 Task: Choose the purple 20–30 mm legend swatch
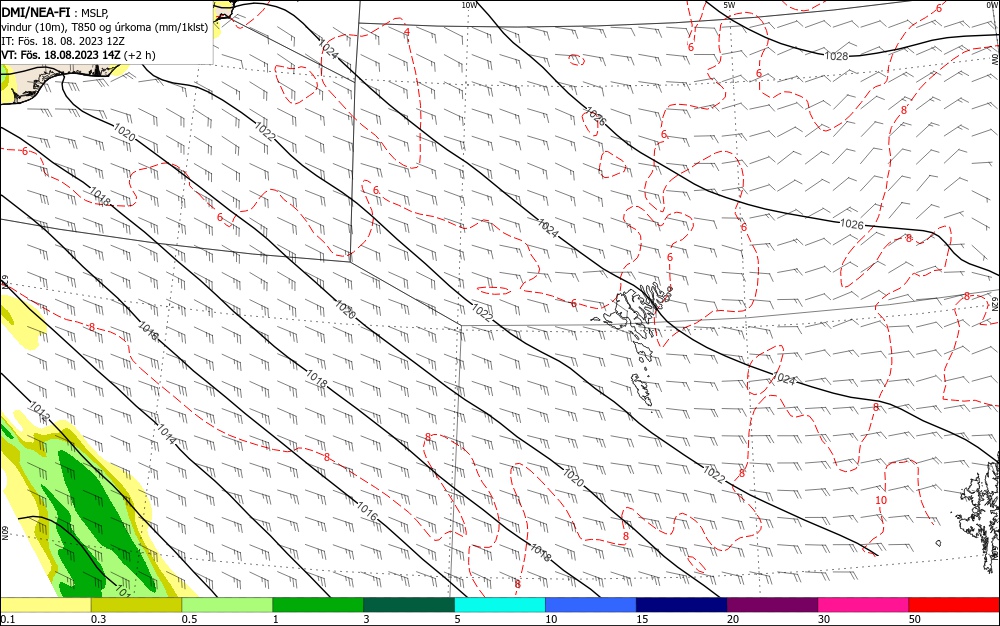click(772, 604)
